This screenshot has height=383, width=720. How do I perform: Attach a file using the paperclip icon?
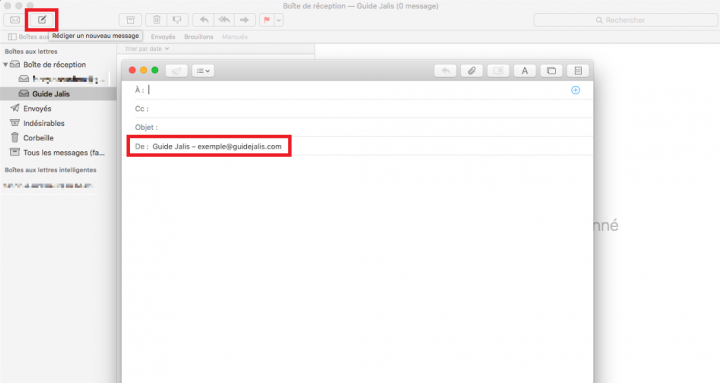coord(472,71)
